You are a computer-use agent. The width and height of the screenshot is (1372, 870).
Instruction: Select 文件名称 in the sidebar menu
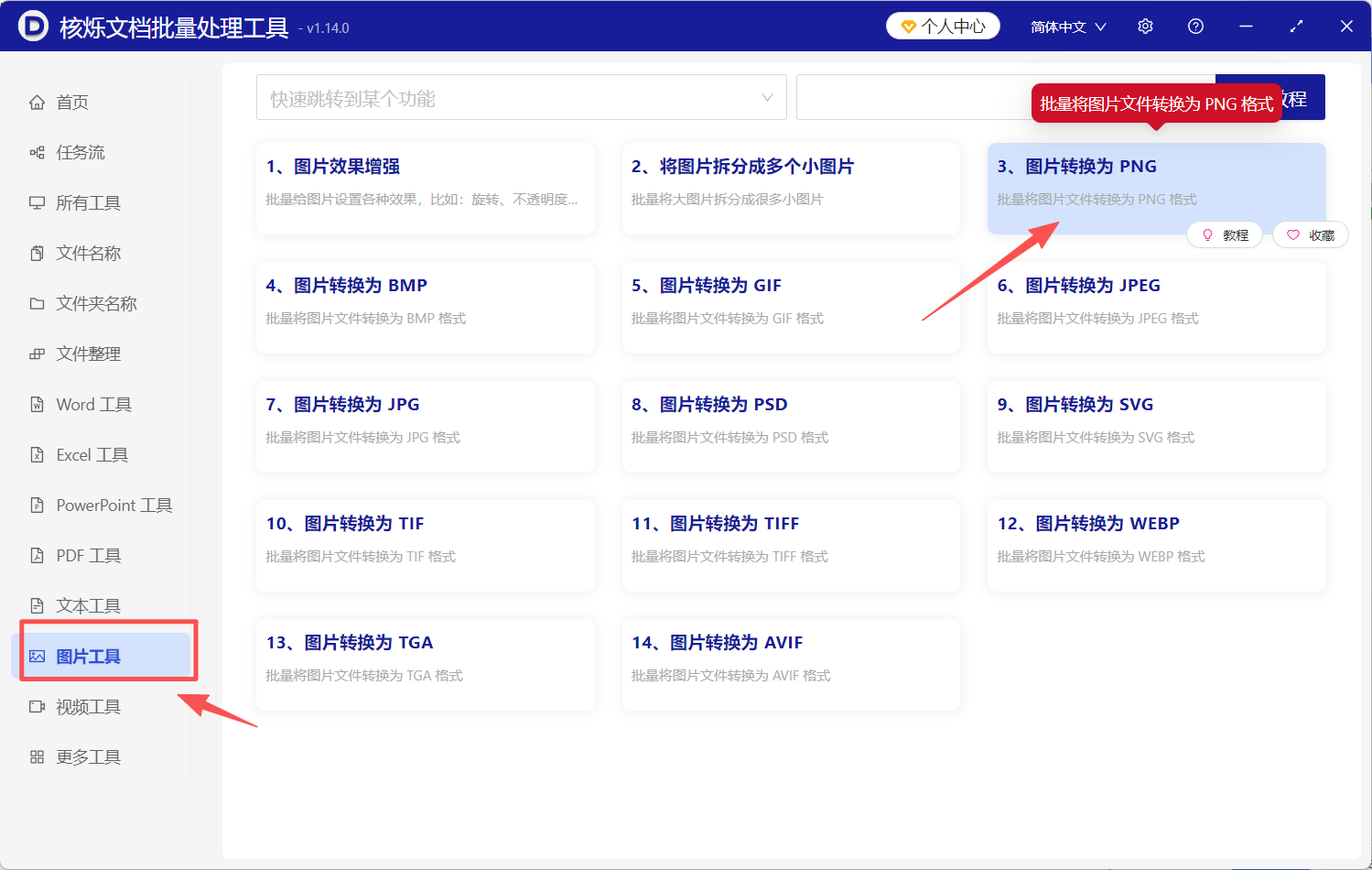tap(88, 253)
